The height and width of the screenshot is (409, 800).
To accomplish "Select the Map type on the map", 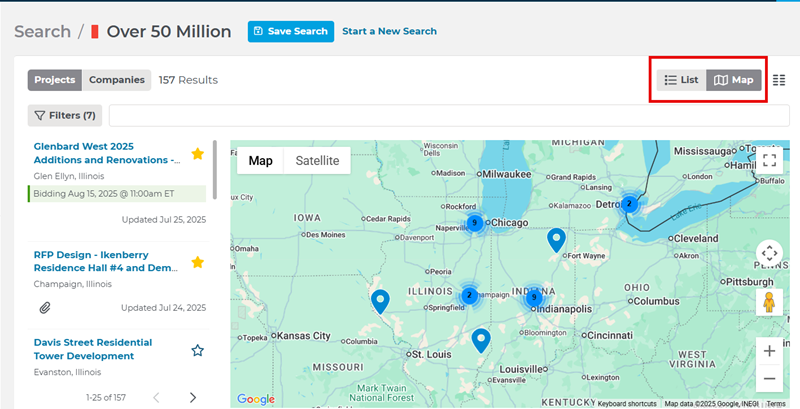I will click(260, 161).
